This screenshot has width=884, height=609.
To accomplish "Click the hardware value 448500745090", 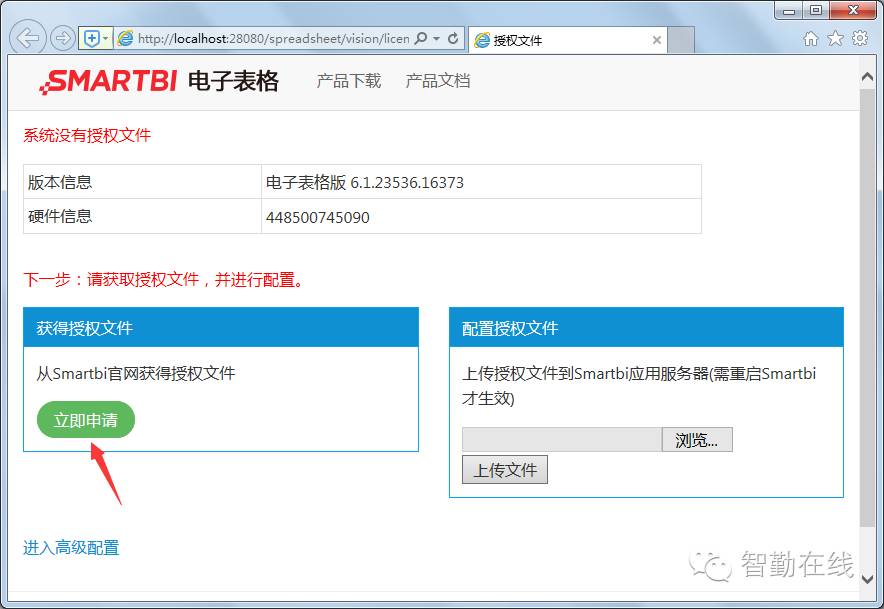I will [317, 217].
